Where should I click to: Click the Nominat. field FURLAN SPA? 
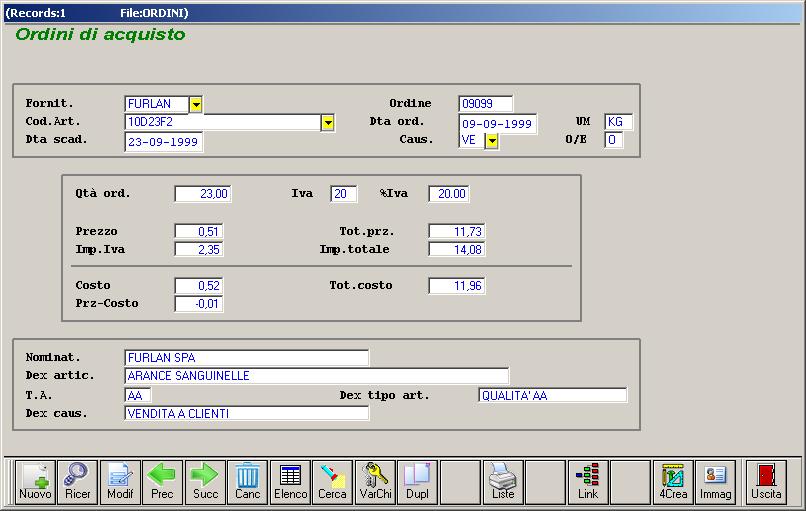click(247, 357)
